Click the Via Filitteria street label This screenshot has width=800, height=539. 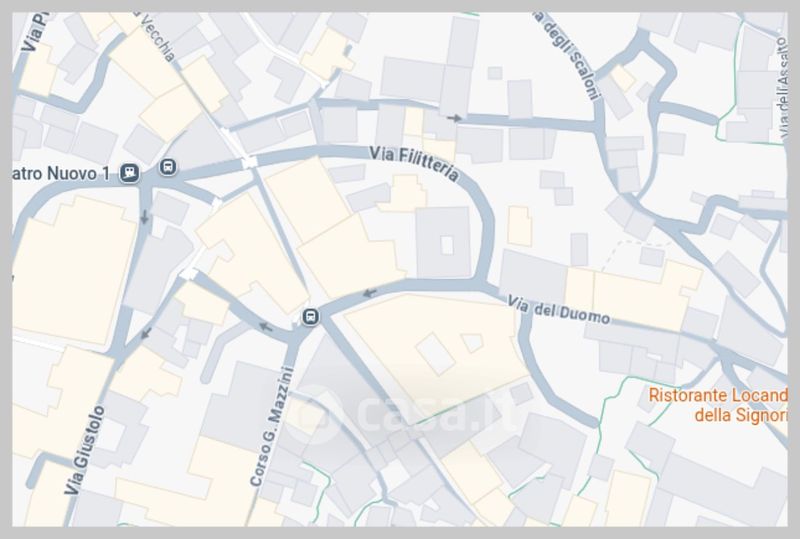(414, 162)
